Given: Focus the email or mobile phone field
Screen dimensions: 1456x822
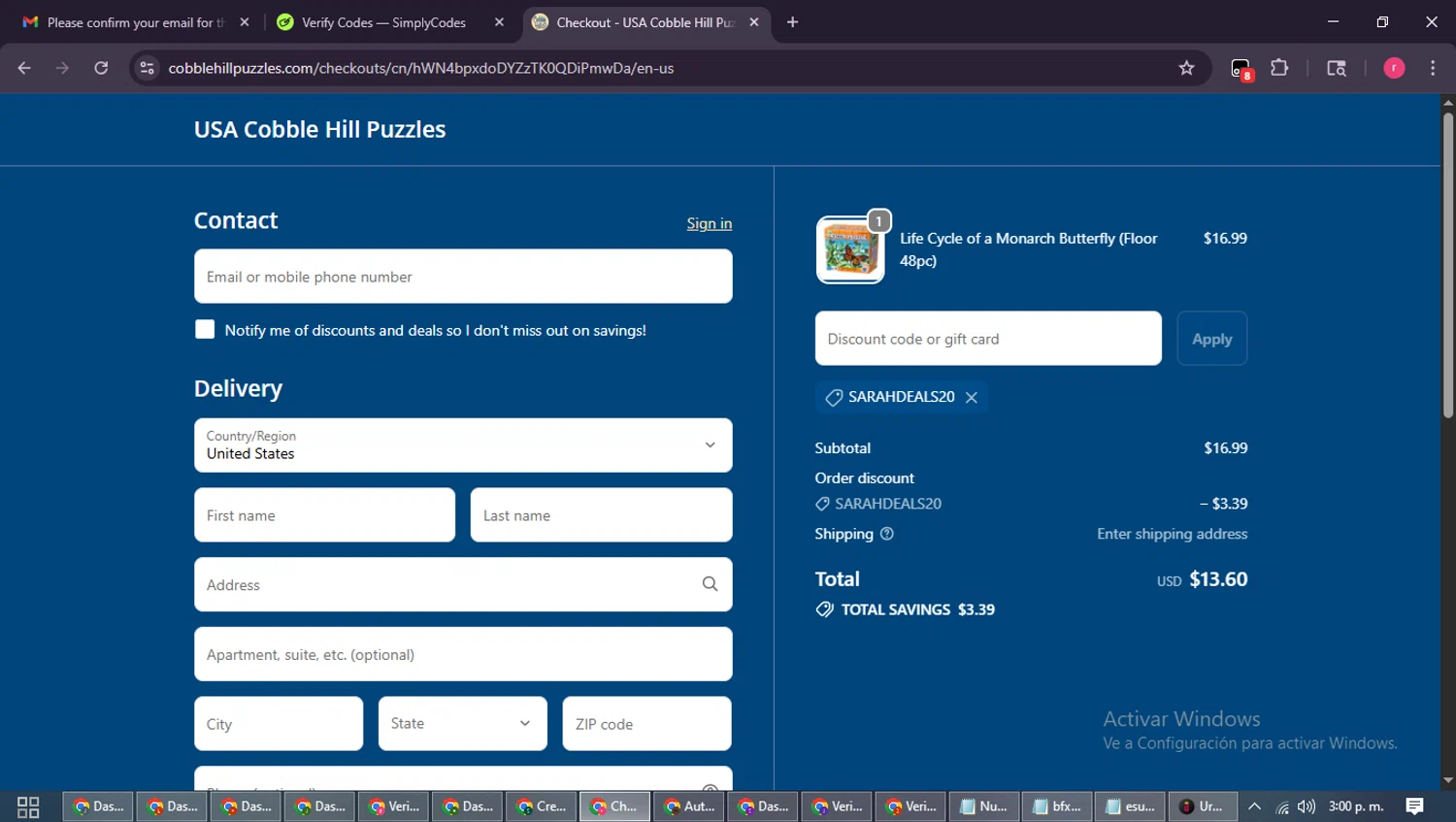Looking at the screenshot, I should 463,277.
